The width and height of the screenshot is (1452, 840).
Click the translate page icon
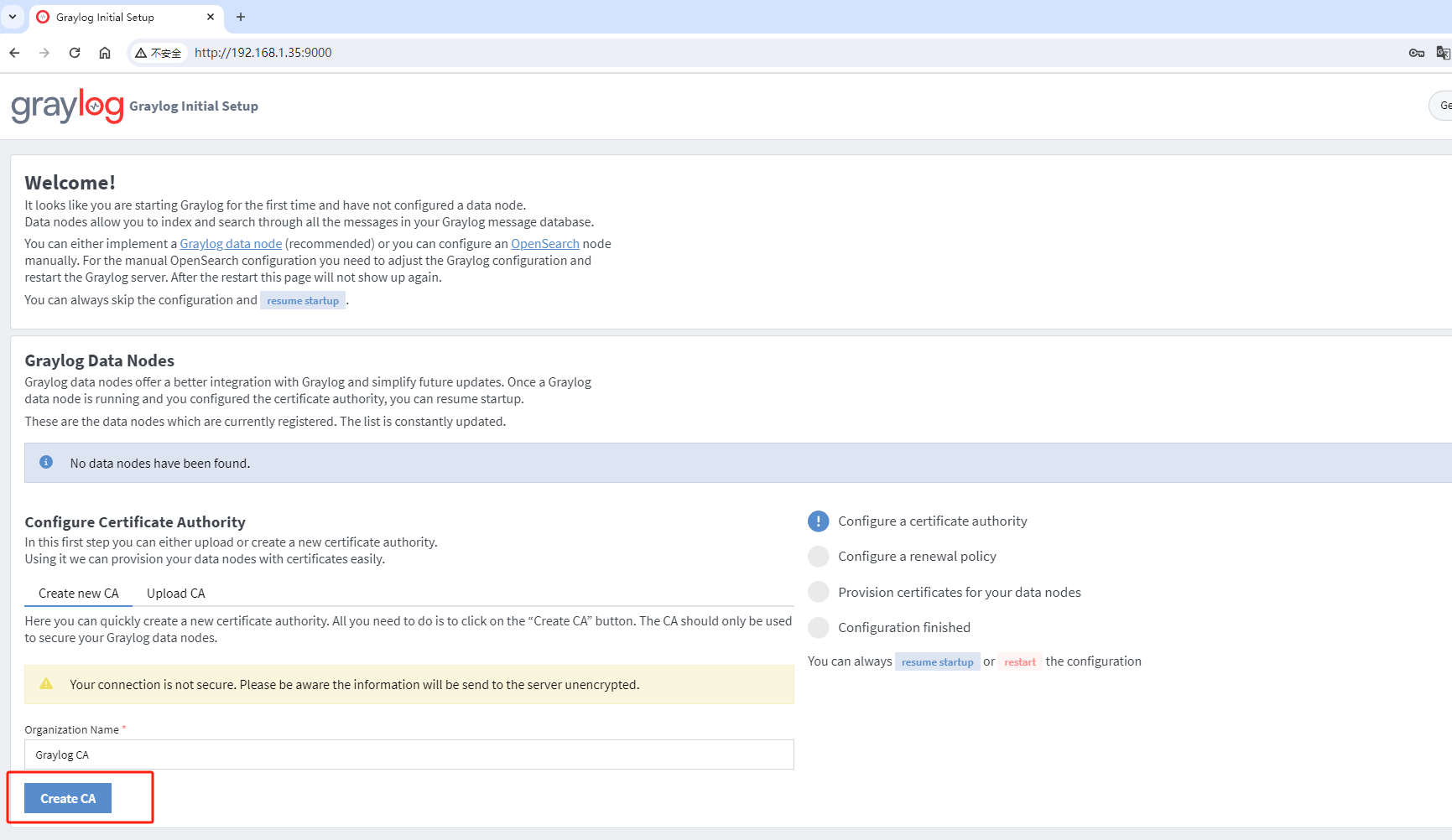(1443, 53)
